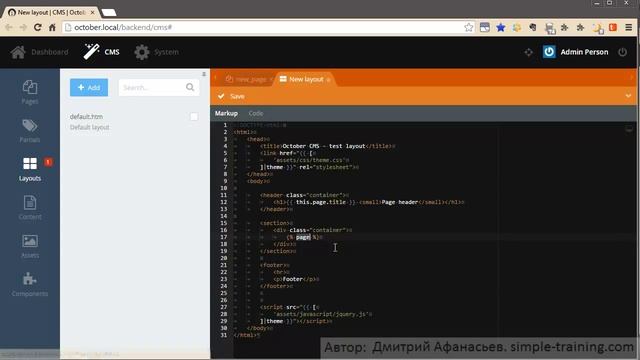Click the Add layout button
The height and width of the screenshot is (360, 640).
89,87
